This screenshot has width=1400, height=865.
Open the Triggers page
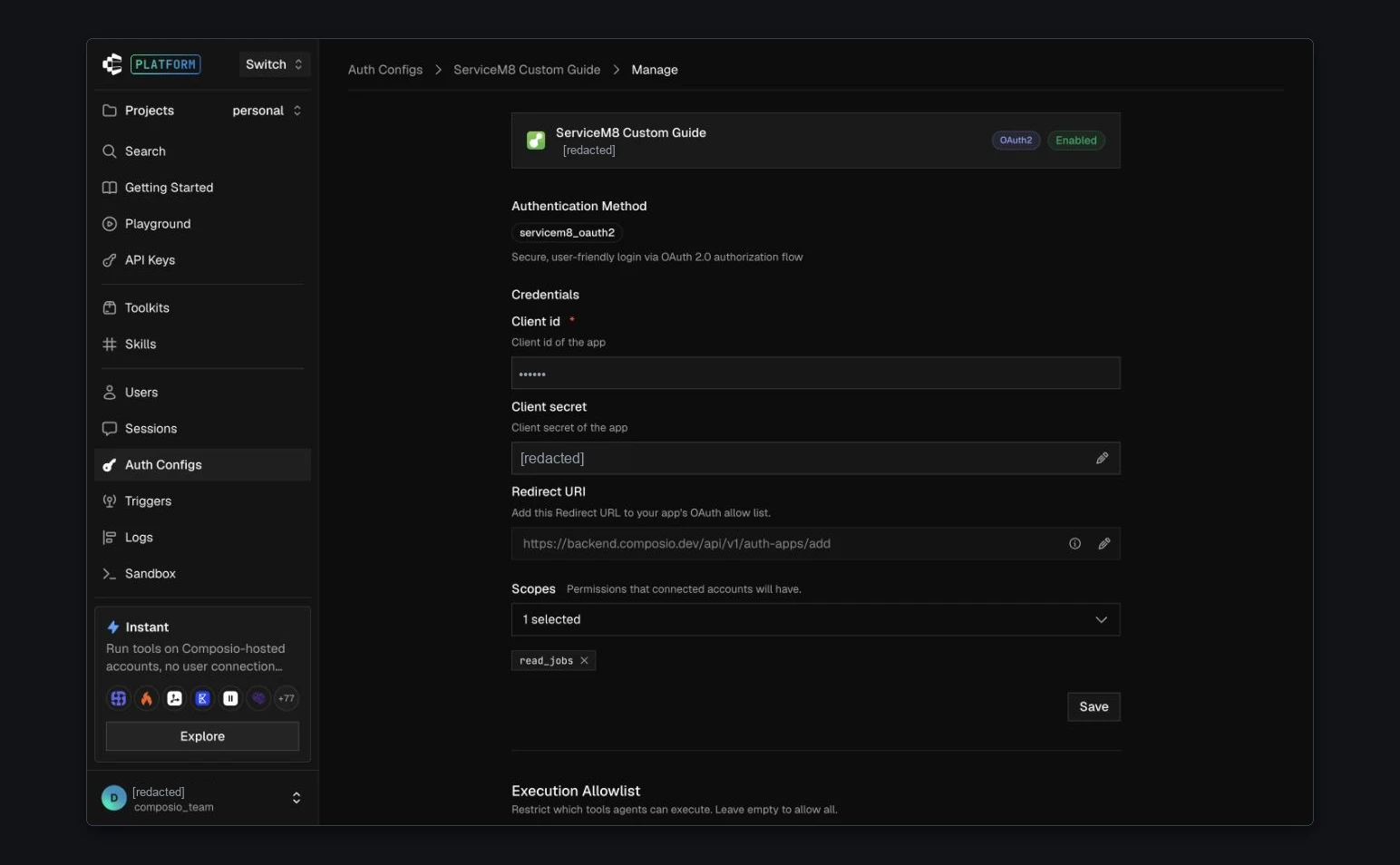tap(202, 501)
